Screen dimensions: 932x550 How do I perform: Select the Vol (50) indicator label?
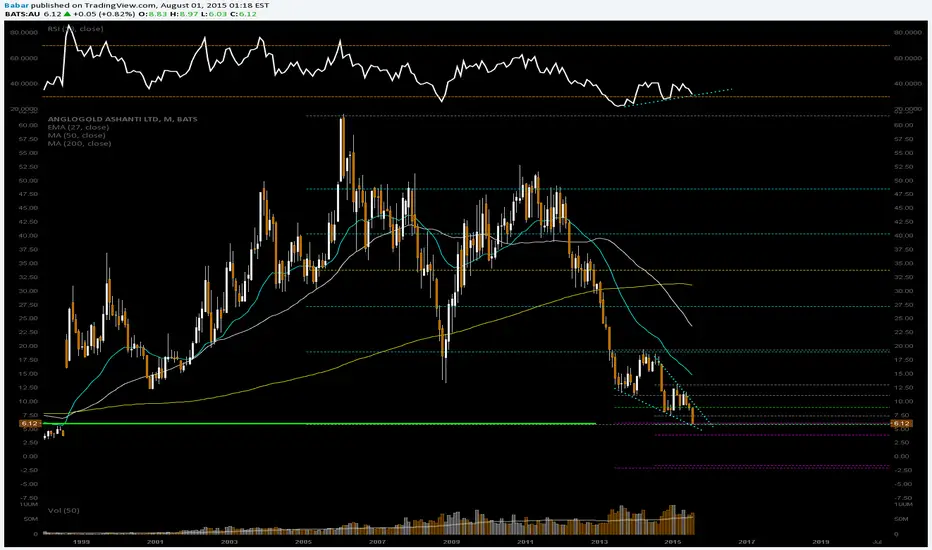[x=64, y=510]
